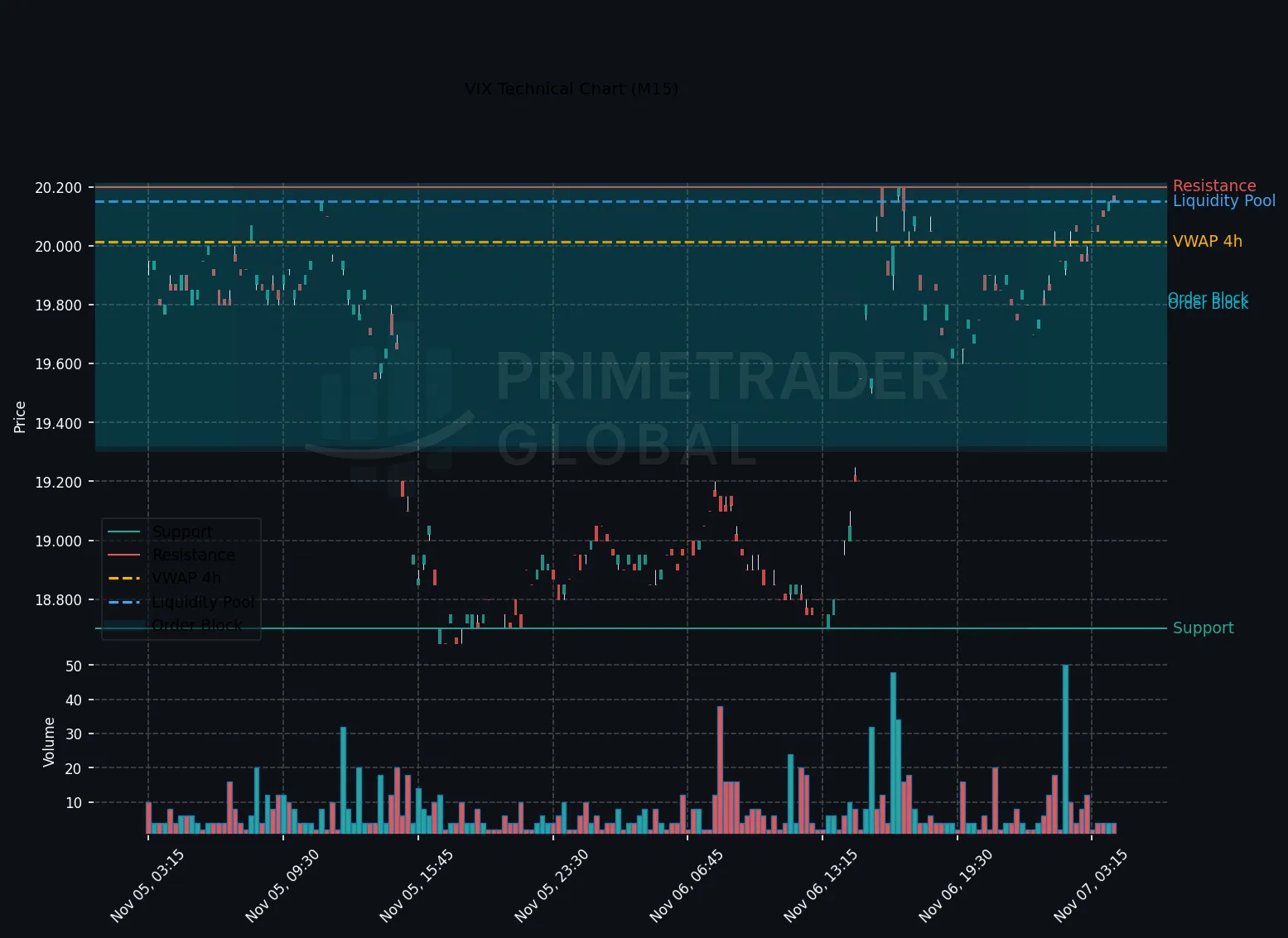Click the 19.200 price axis label
1288x938 pixels.
click(x=58, y=482)
